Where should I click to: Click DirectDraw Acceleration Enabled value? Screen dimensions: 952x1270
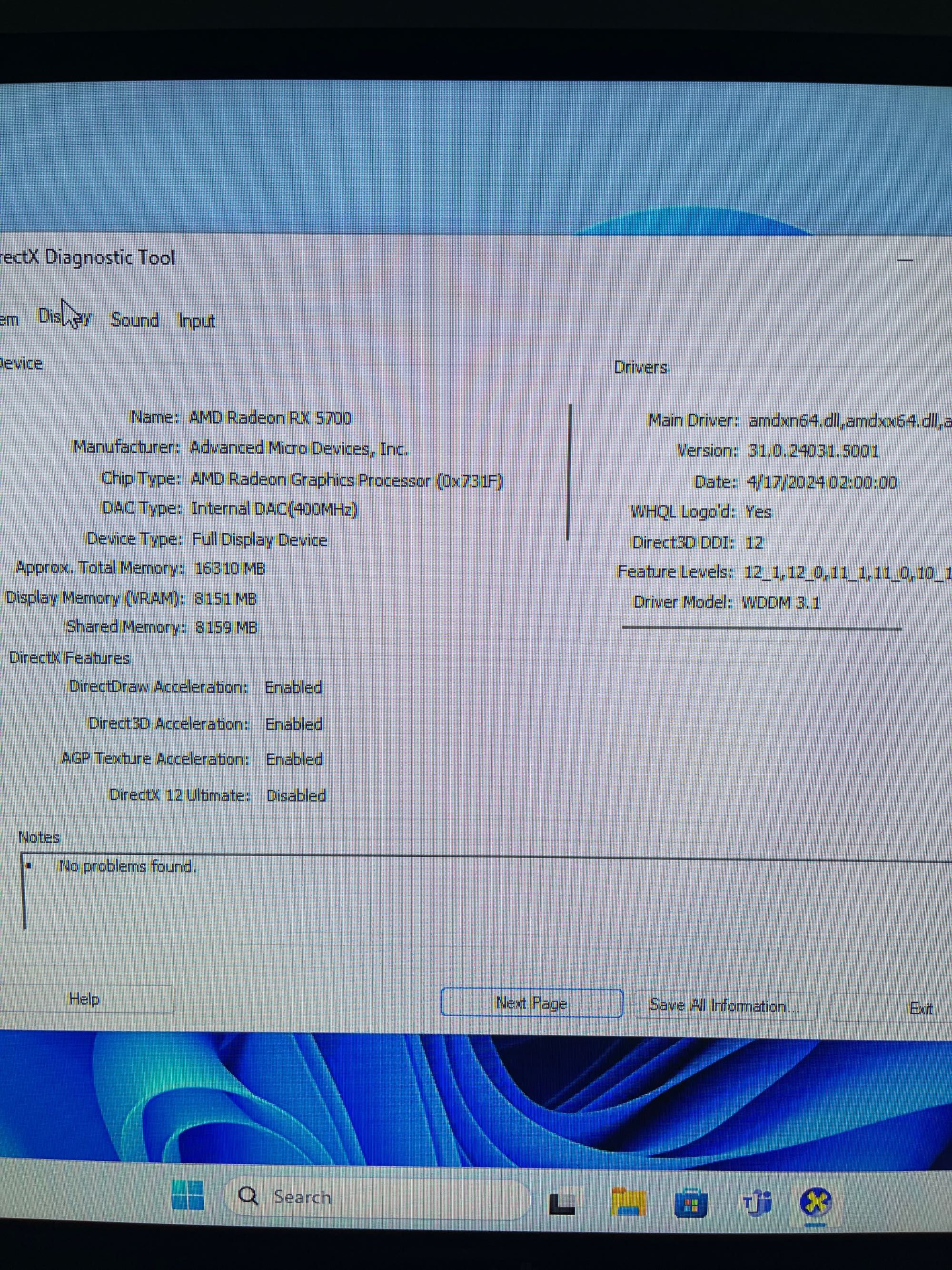293,687
